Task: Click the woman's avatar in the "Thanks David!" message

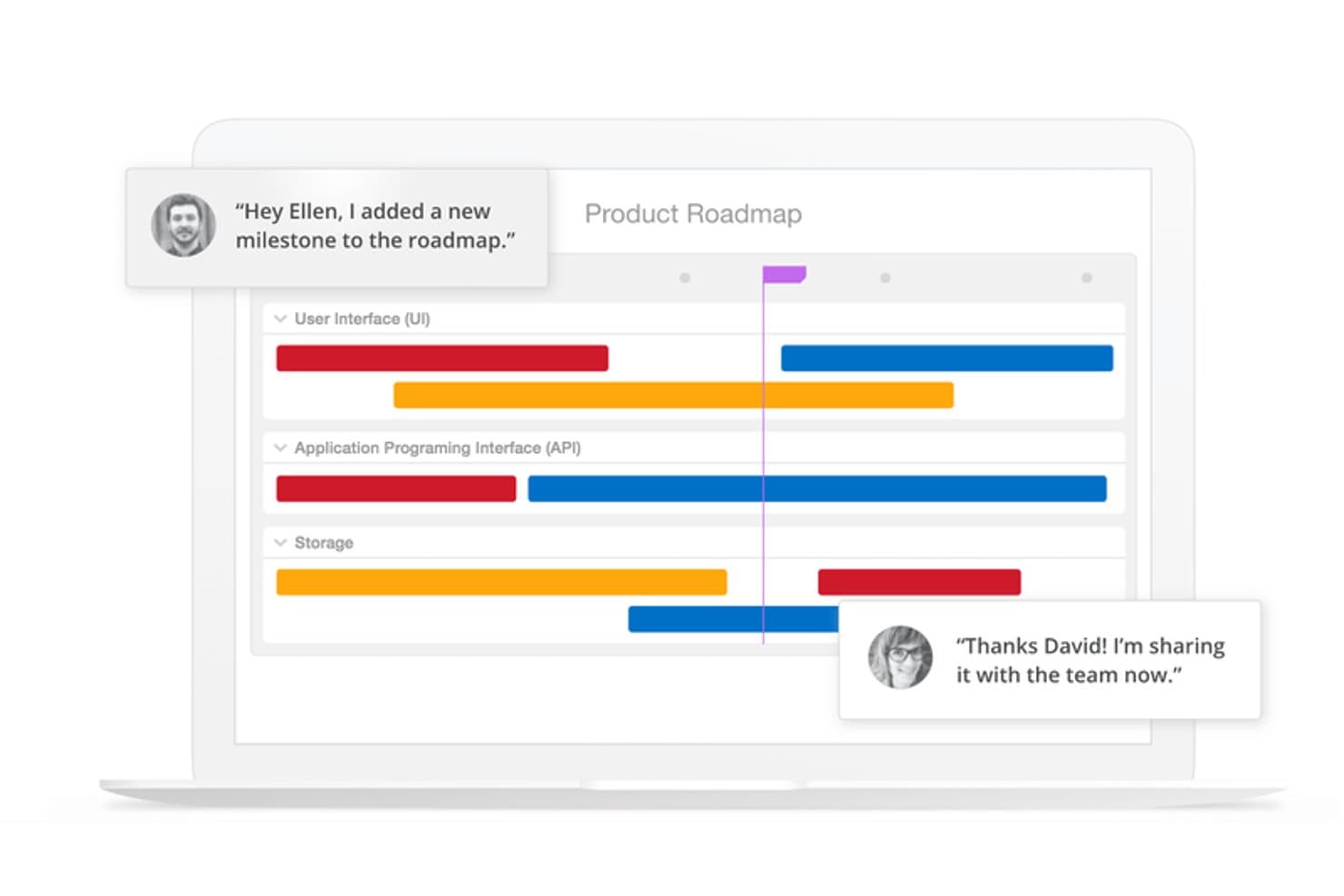Action: click(x=900, y=657)
